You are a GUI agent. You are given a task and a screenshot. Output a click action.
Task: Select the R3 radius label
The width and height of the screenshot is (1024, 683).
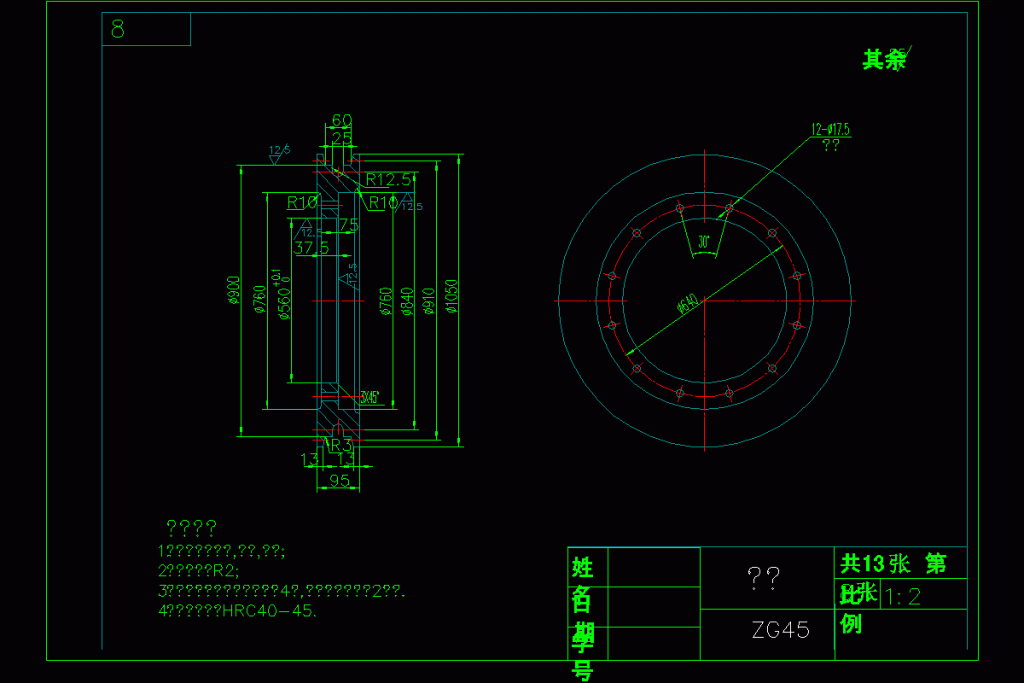point(342,443)
